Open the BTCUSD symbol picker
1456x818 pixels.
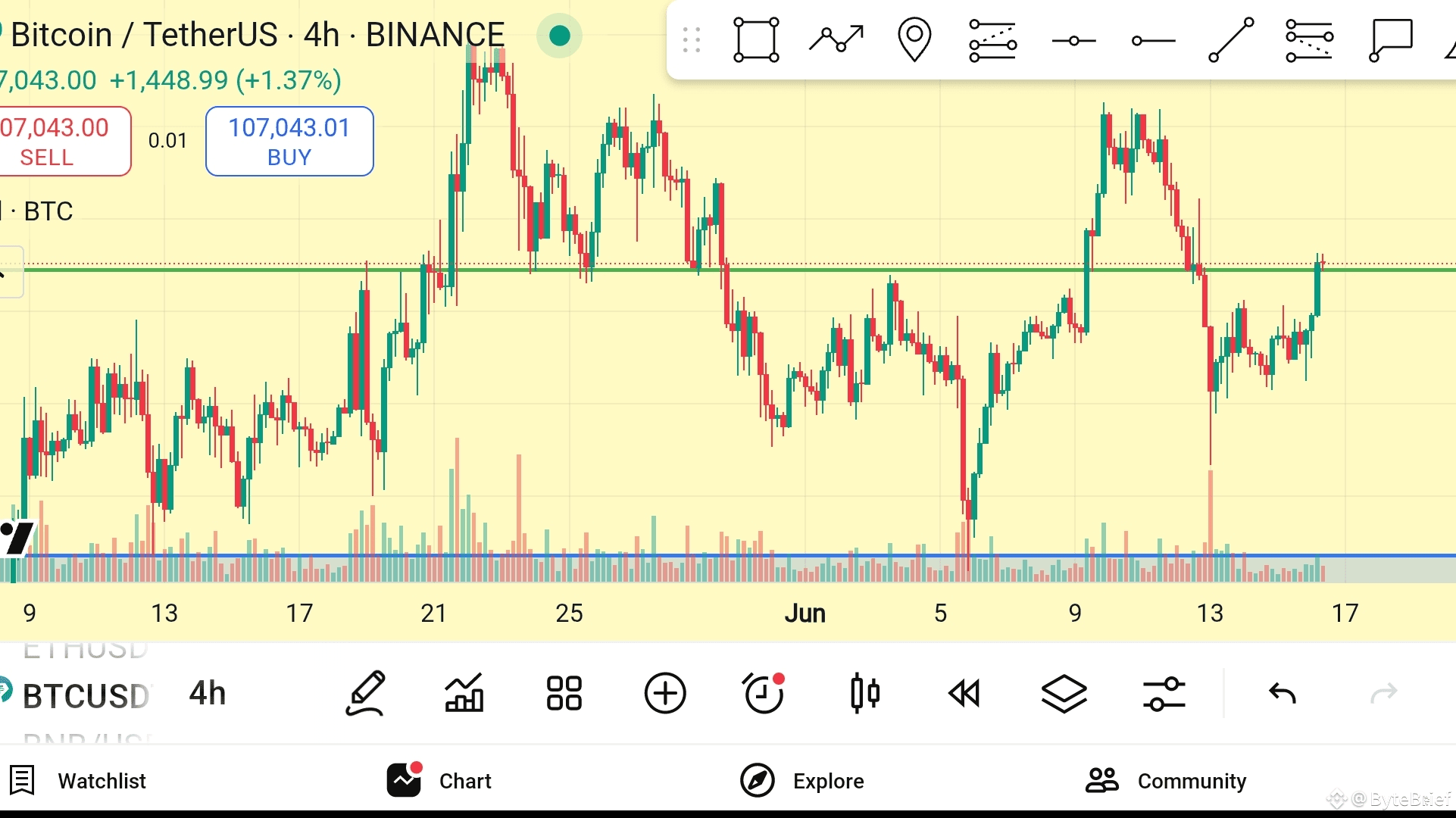(x=85, y=696)
